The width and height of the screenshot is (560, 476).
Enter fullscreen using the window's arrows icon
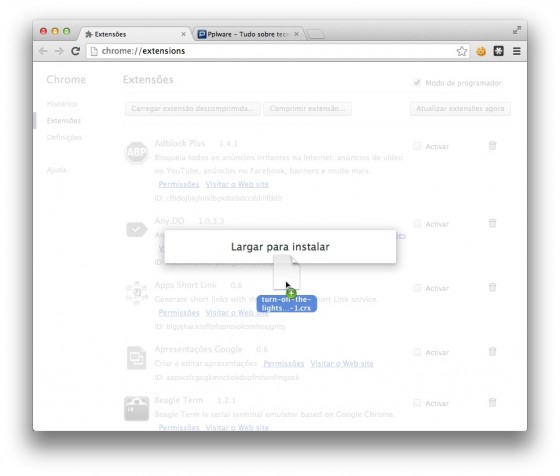click(x=517, y=30)
